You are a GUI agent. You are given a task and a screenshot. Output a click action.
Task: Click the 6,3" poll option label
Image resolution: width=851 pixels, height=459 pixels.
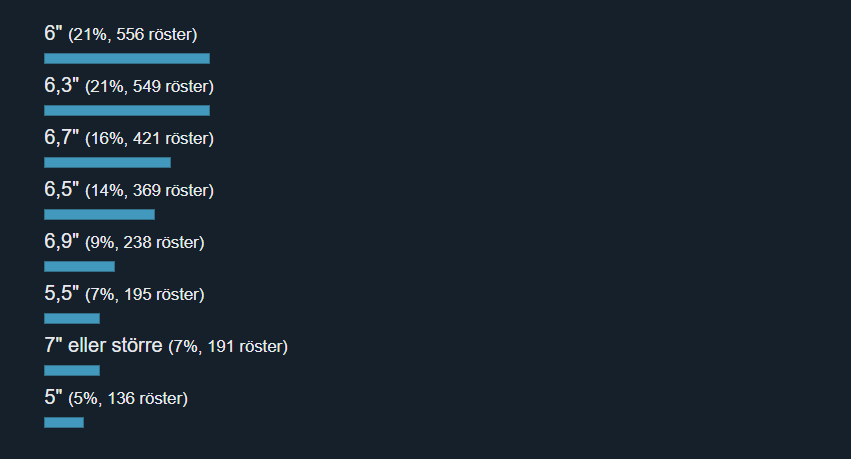(61, 86)
